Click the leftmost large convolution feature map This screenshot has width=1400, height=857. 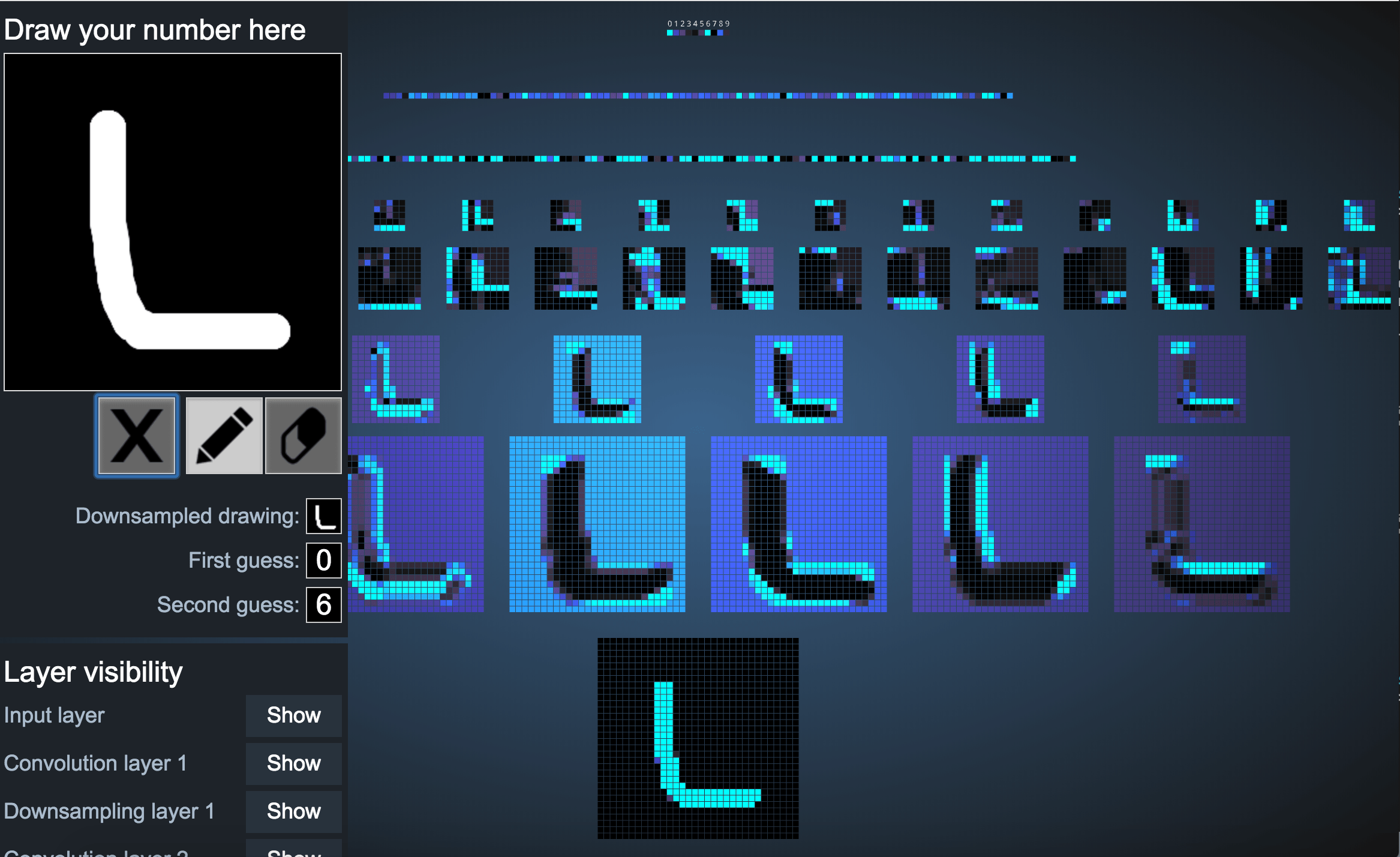[x=416, y=524]
